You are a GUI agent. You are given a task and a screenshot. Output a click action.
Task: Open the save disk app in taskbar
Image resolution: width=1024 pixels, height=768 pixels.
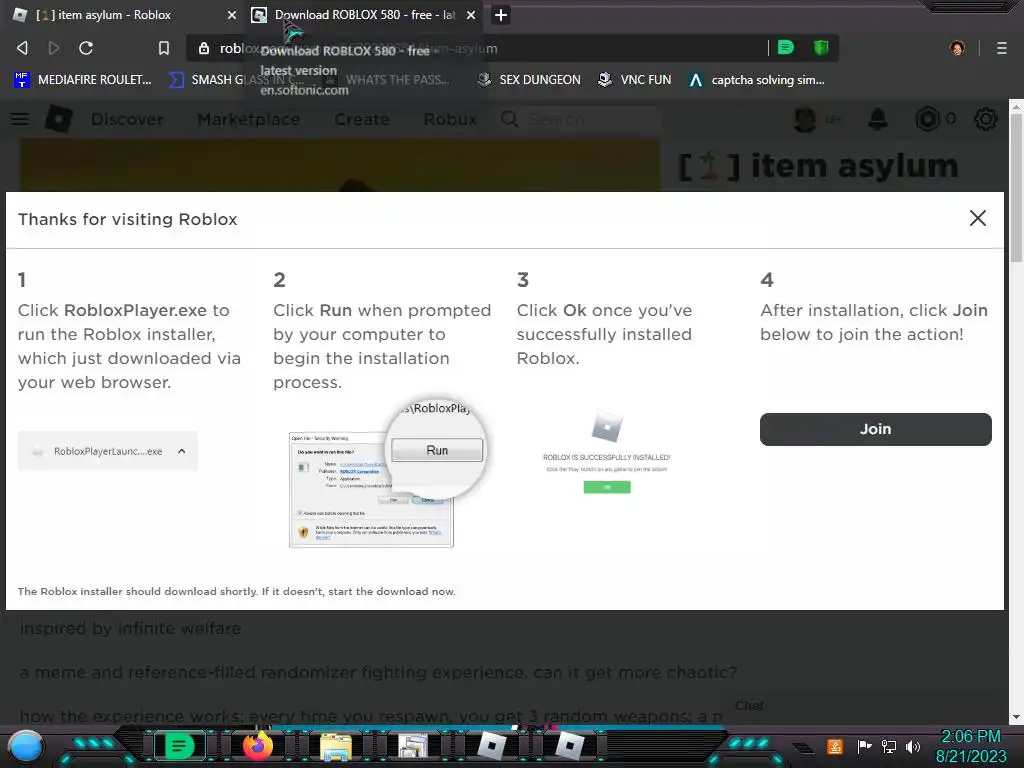pos(413,746)
